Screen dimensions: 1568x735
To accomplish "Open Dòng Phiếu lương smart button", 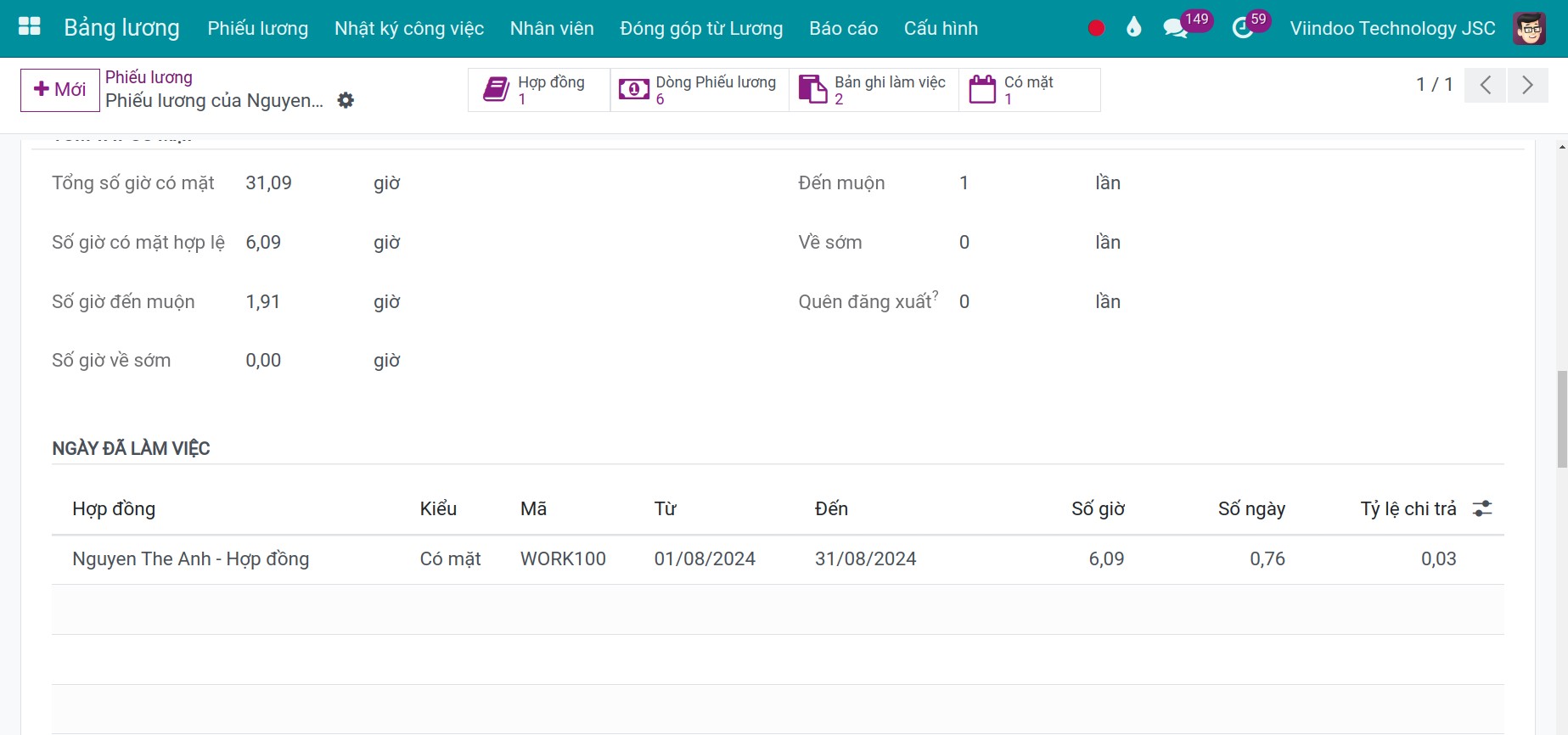I will coord(700,90).
